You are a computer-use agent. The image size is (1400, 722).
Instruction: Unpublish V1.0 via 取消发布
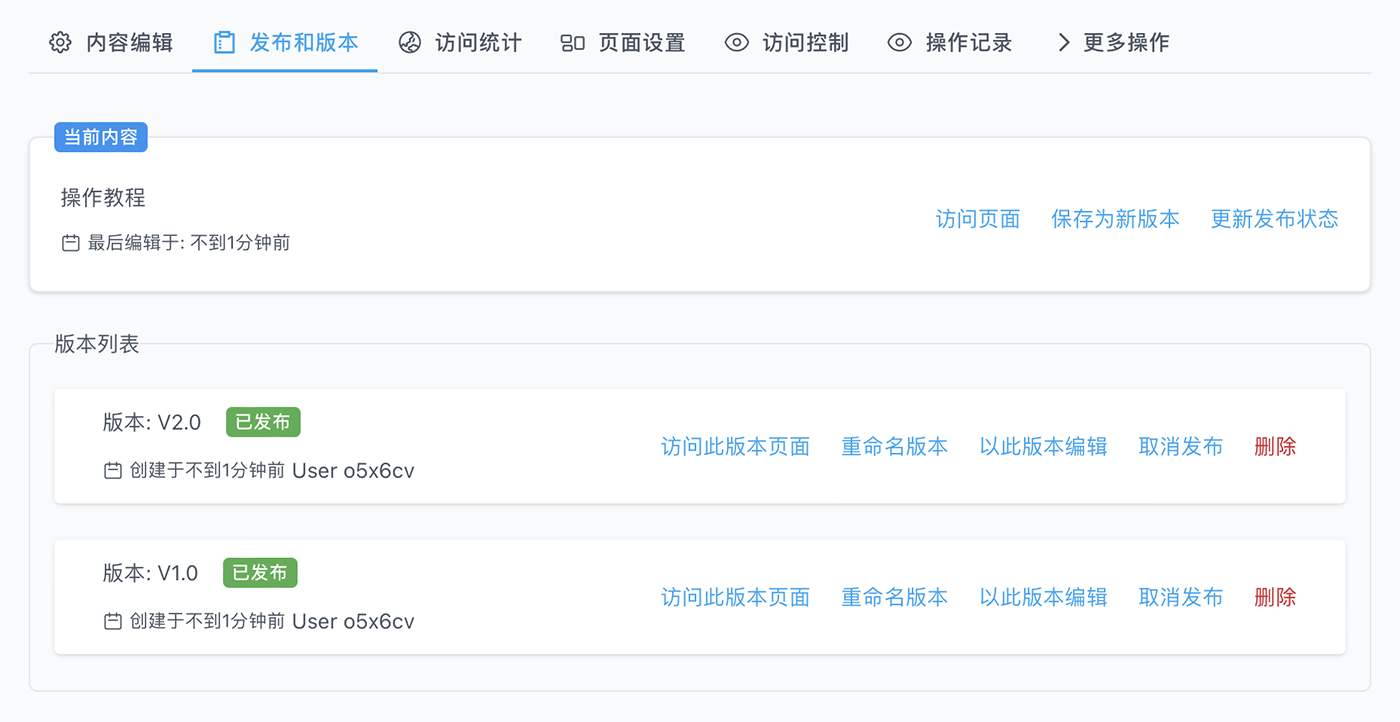click(1180, 597)
